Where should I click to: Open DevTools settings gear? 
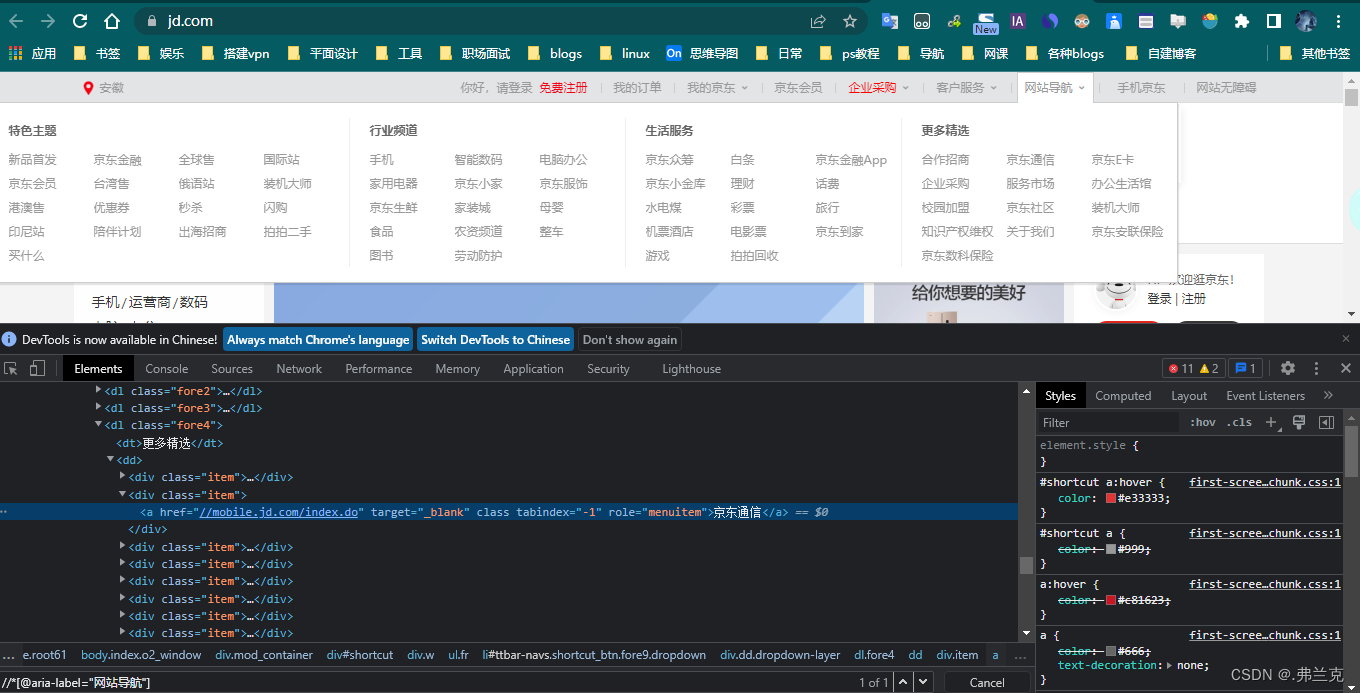click(x=1288, y=369)
